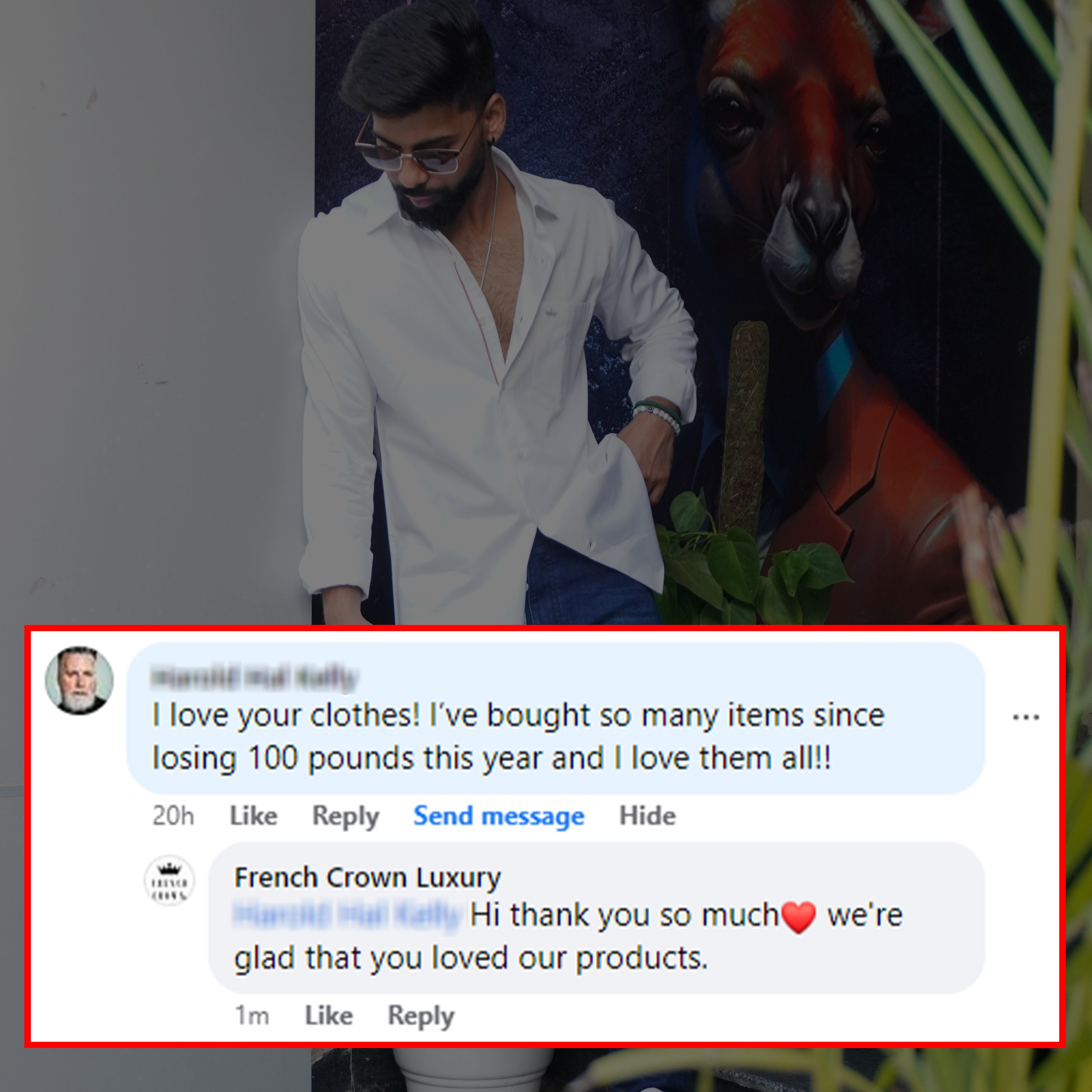Image resolution: width=1092 pixels, height=1092 pixels.
Task: Click the "I love your clothes" comment text
Action: [x=518, y=737]
